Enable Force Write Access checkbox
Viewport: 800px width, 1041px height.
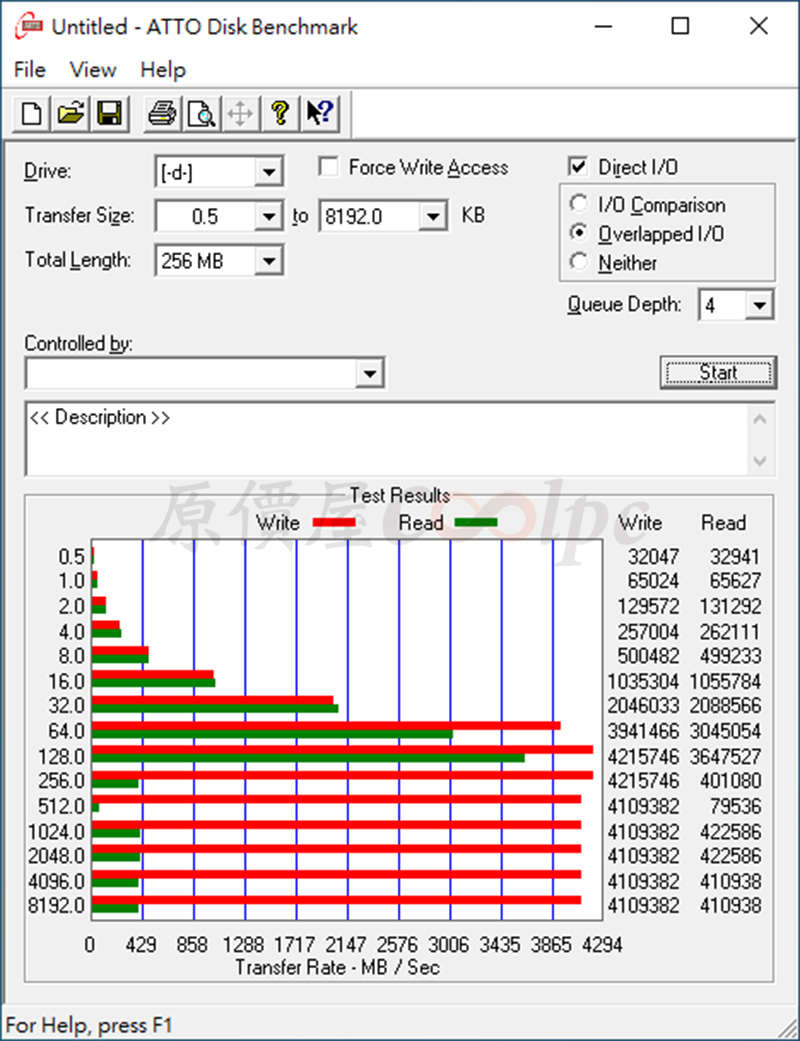[328, 167]
